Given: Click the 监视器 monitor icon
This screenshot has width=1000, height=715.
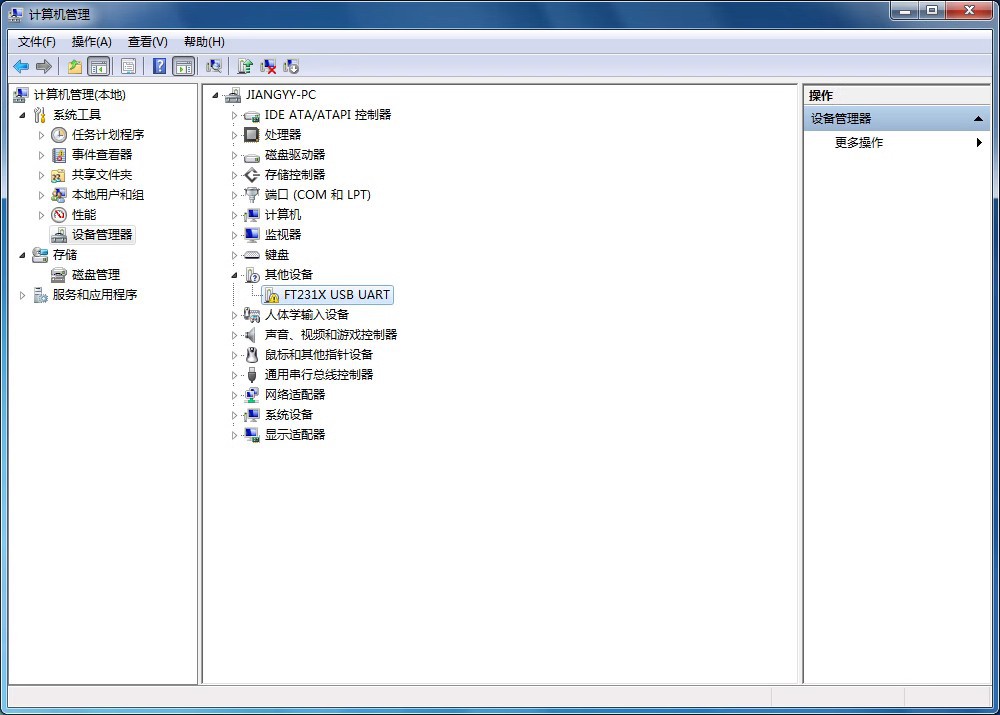Looking at the screenshot, I should coord(252,235).
